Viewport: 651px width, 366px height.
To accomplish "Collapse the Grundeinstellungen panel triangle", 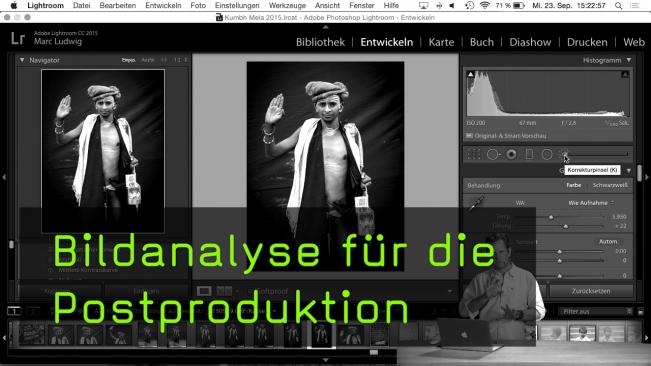I will pos(629,171).
